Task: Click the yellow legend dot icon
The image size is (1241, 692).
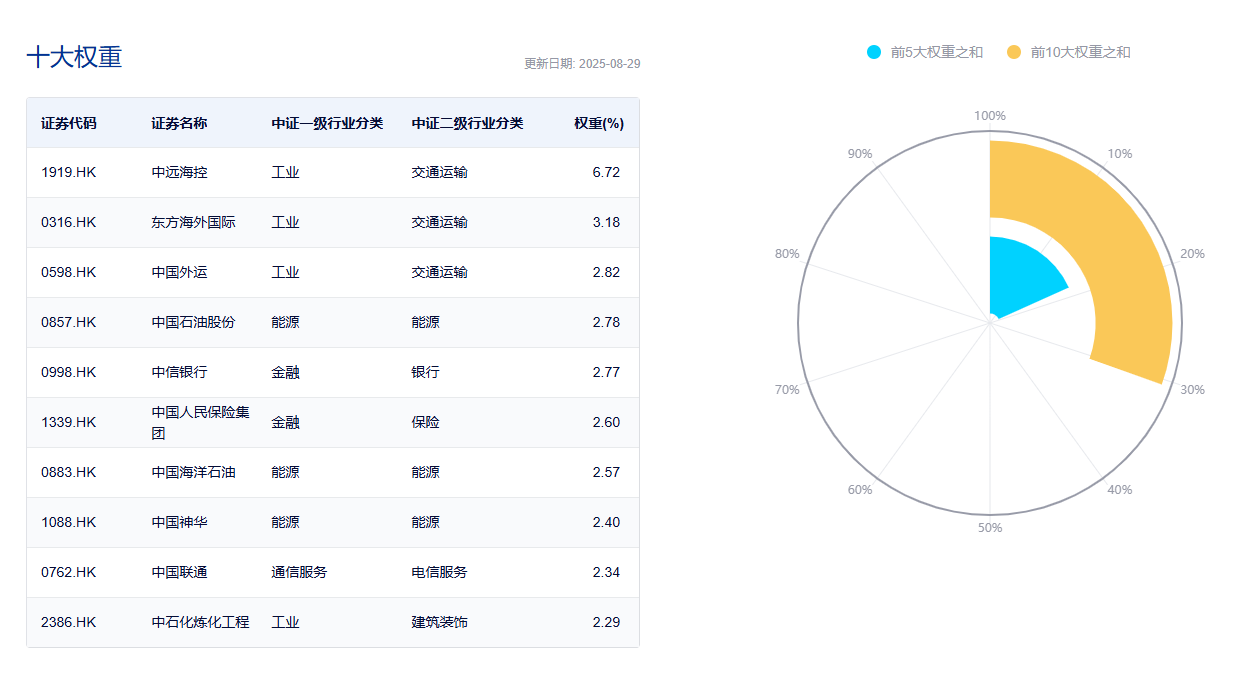Action: [x=1016, y=50]
